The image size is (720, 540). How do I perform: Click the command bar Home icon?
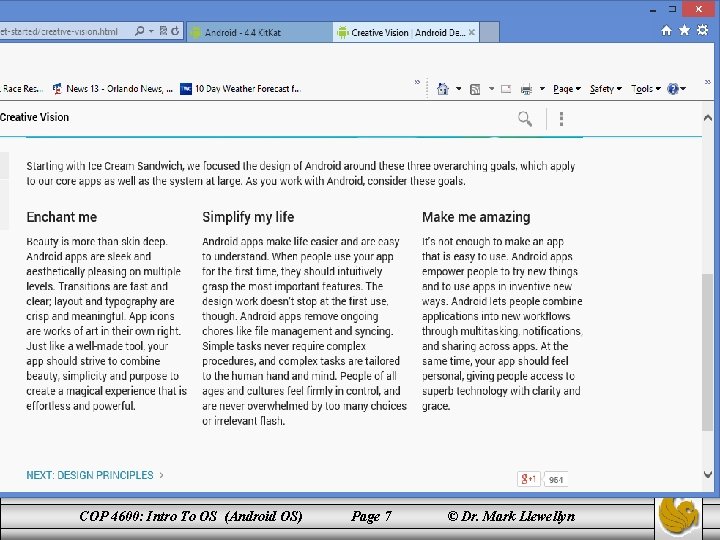443,89
